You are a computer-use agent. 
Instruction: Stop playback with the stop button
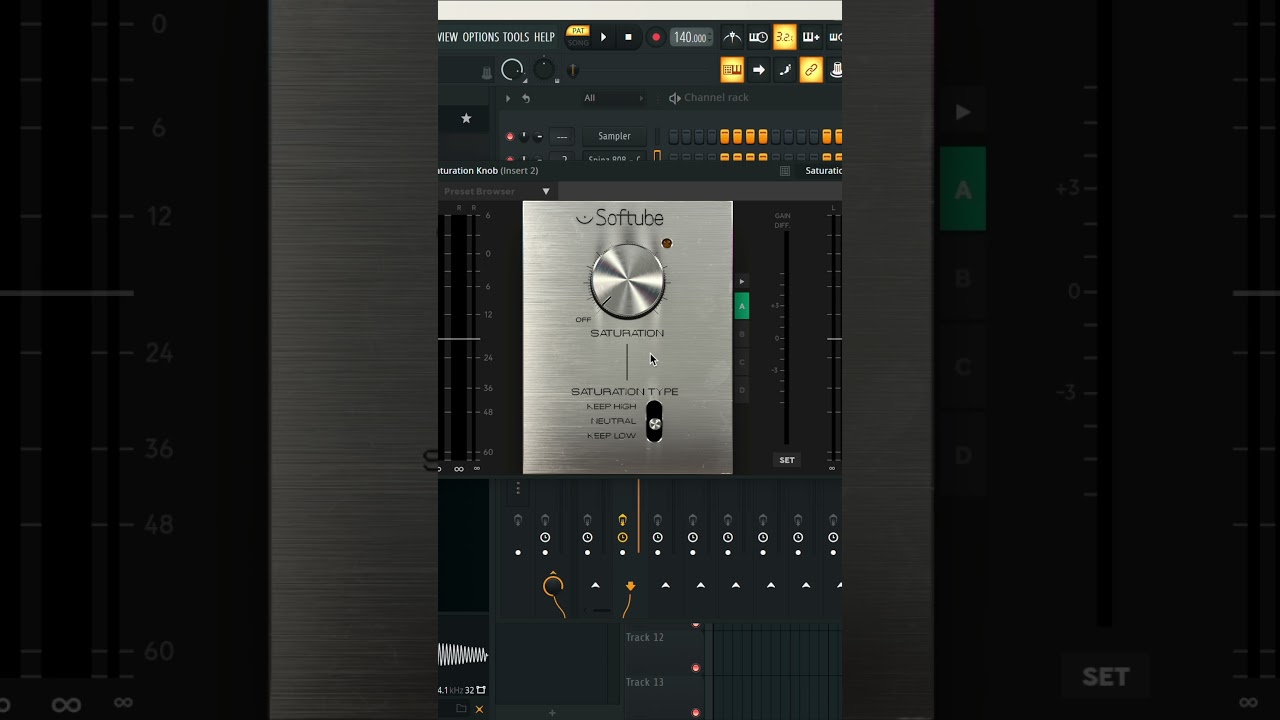(628, 37)
